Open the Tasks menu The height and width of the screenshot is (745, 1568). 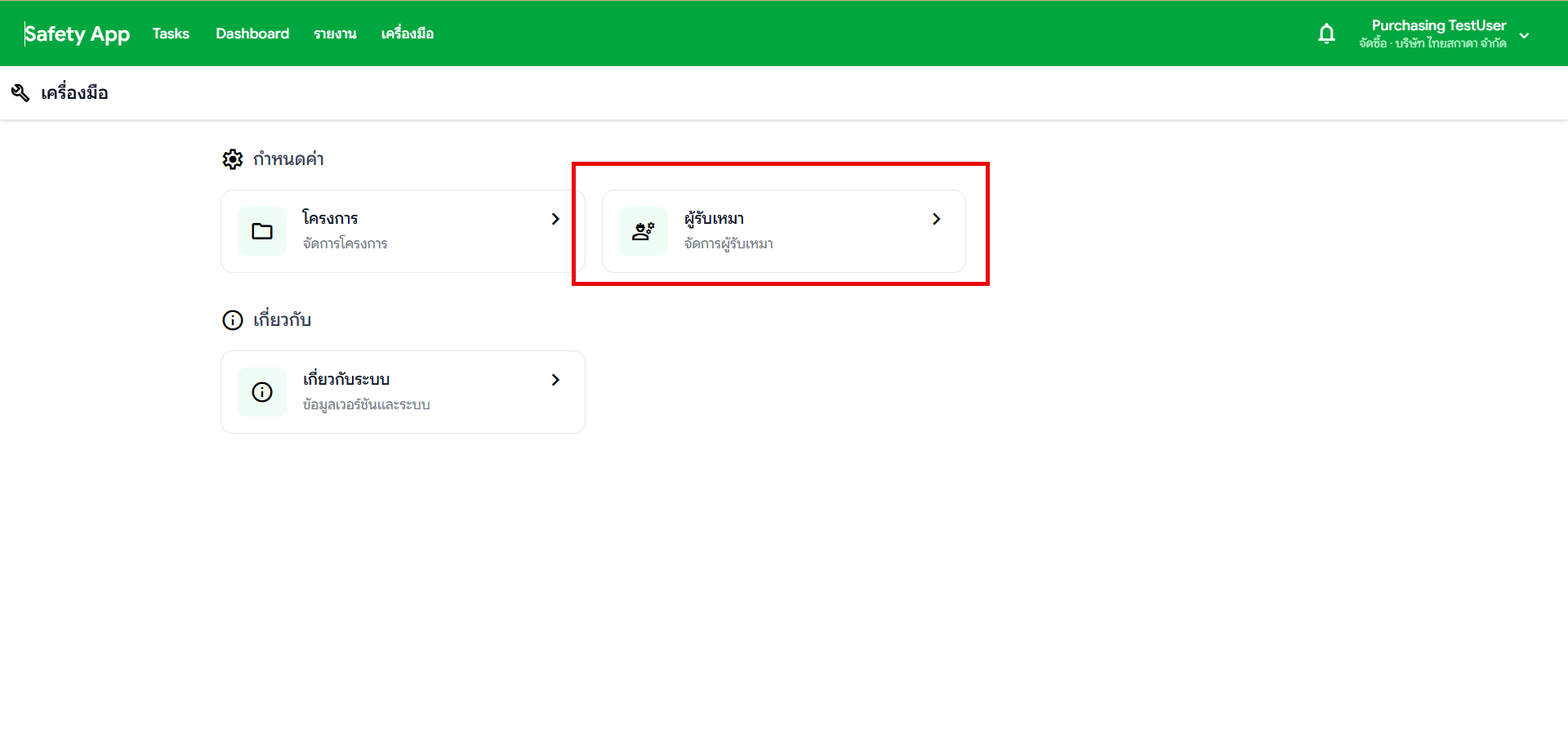170,33
